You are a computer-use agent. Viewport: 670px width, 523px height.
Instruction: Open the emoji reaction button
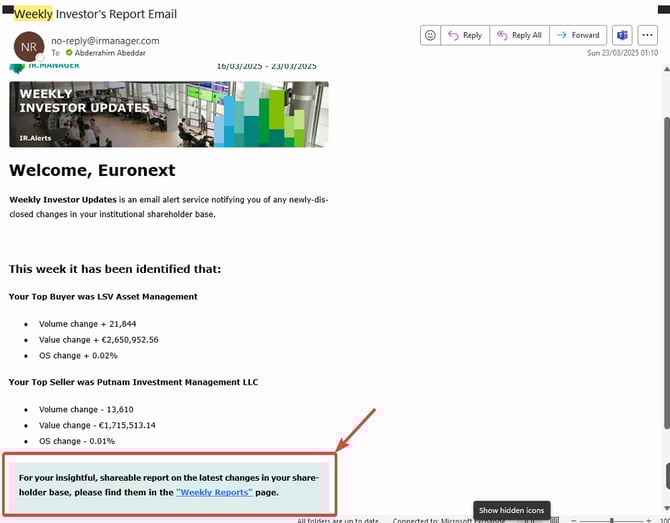pos(430,35)
